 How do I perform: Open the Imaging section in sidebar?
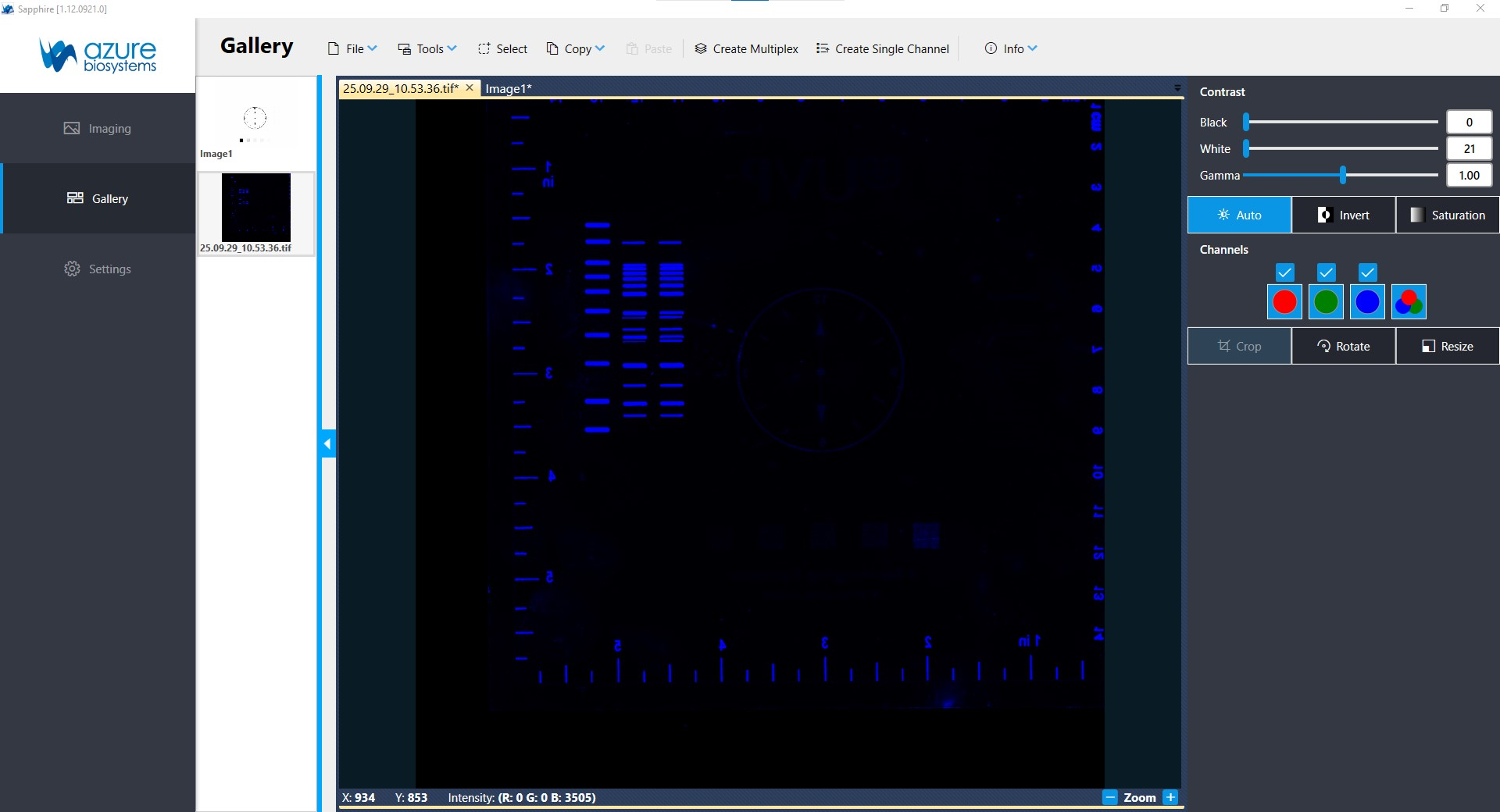(x=98, y=128)
